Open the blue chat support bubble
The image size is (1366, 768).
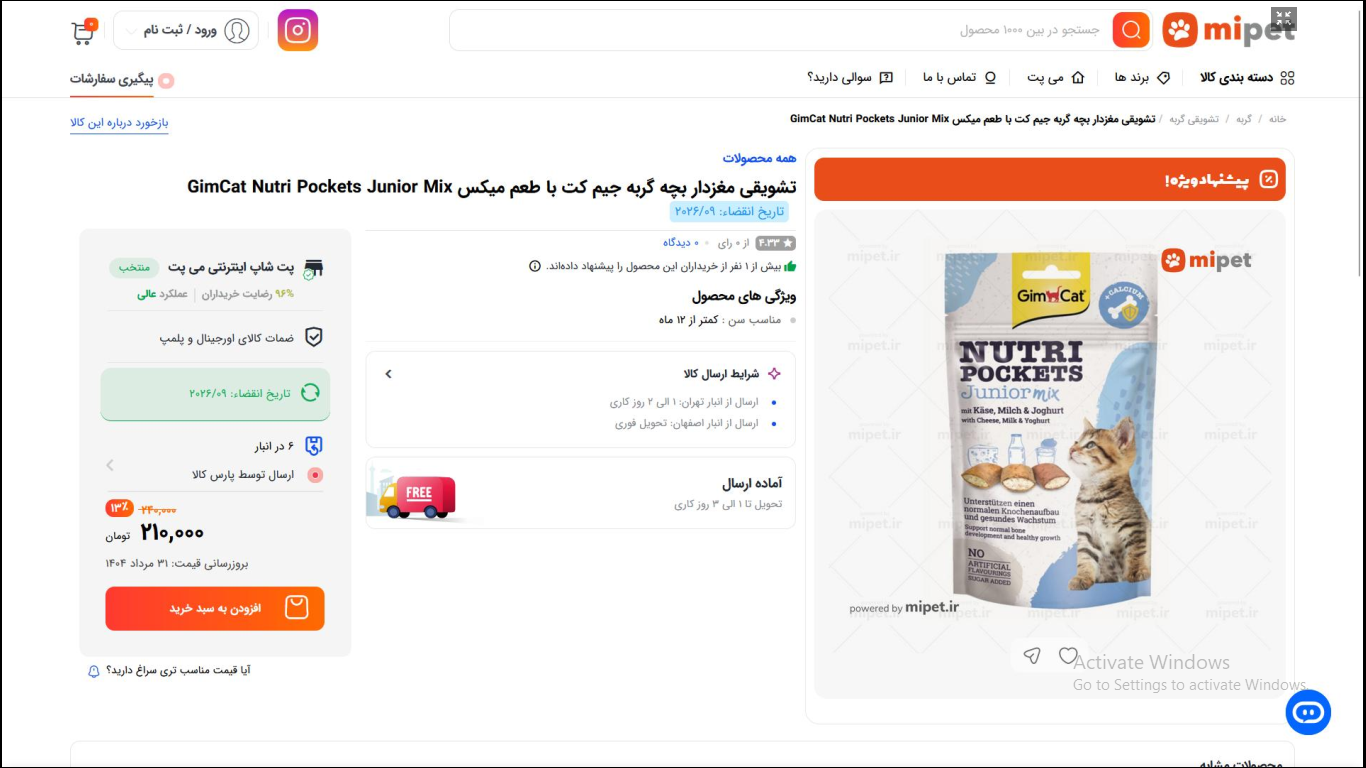click(1308, 713)
